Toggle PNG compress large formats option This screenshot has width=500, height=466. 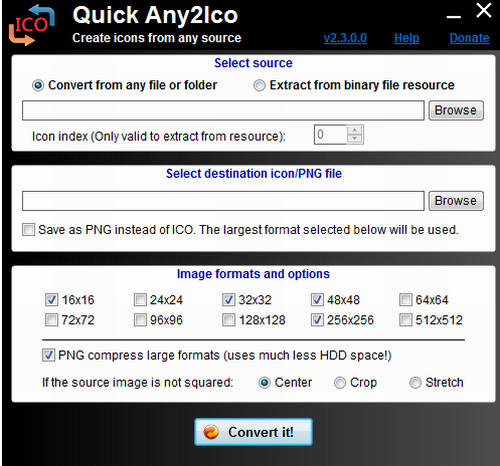point(49,355)
